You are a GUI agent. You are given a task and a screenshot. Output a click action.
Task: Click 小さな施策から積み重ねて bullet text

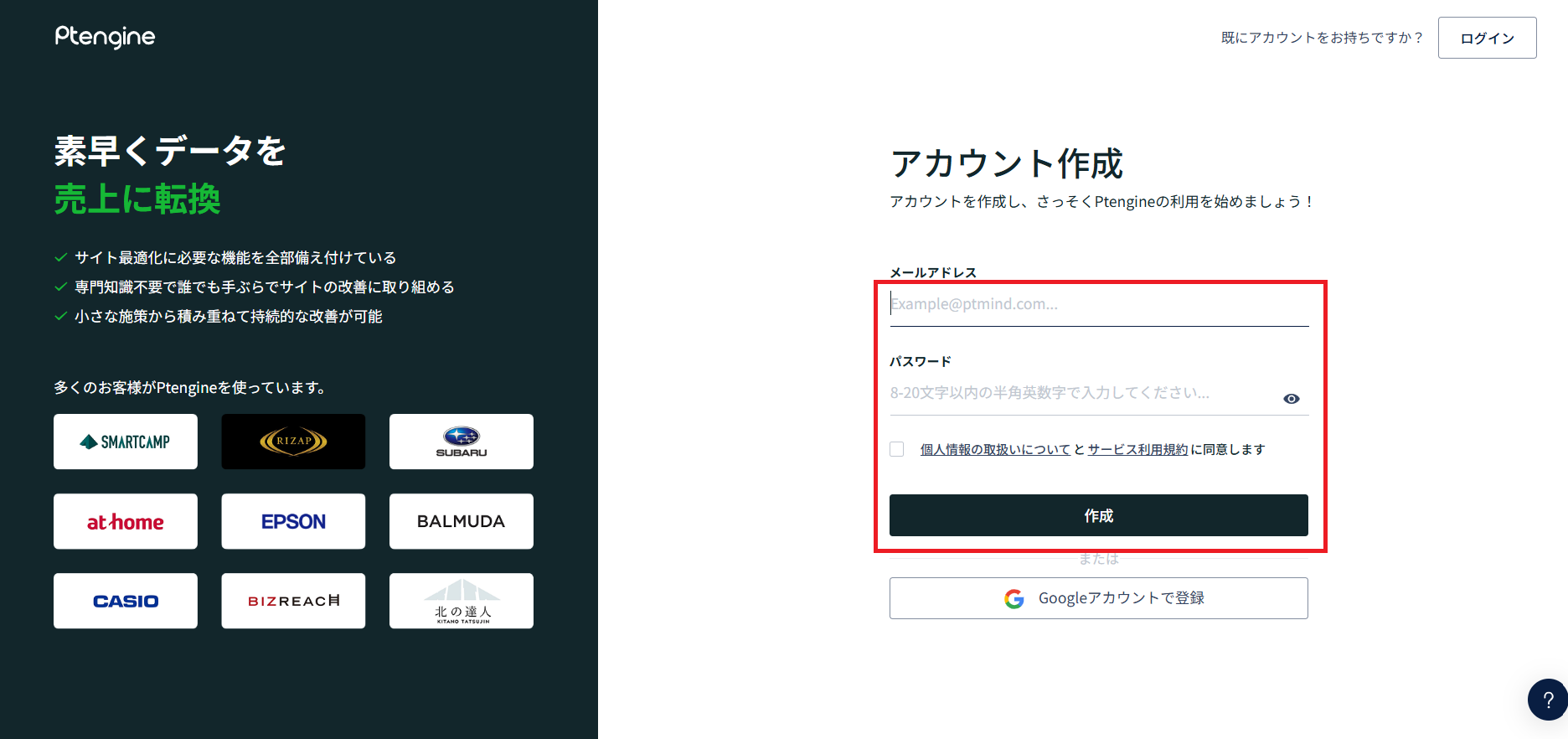[229, 317]
